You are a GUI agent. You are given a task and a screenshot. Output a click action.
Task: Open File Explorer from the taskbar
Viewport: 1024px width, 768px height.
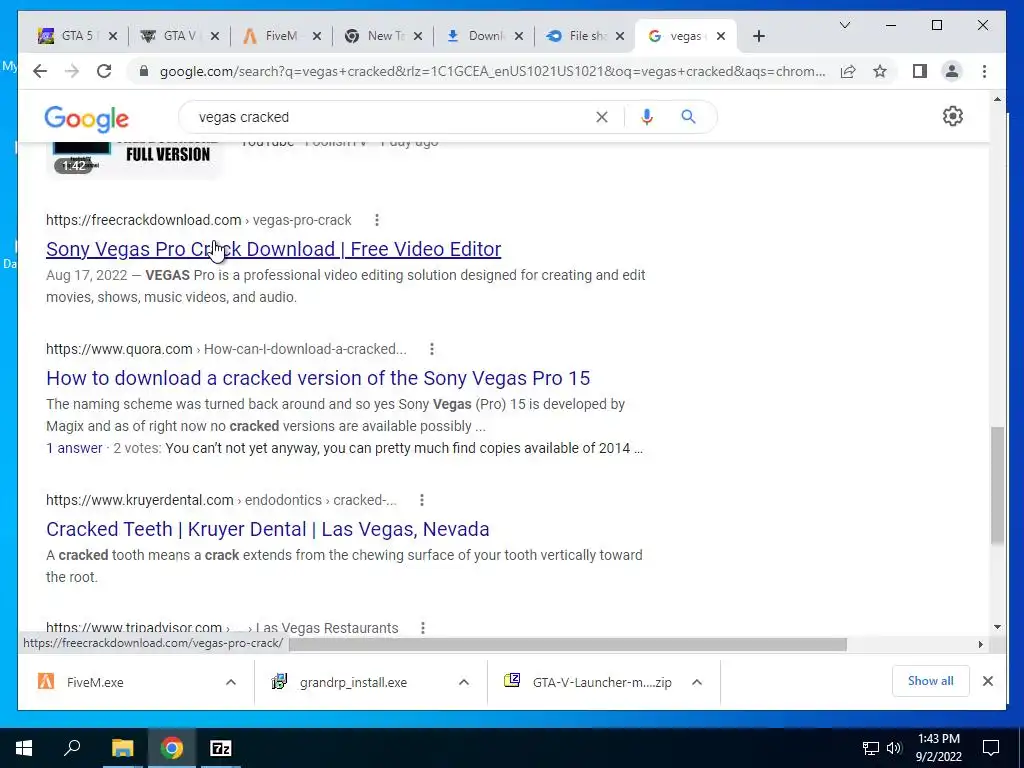(122, 748)
